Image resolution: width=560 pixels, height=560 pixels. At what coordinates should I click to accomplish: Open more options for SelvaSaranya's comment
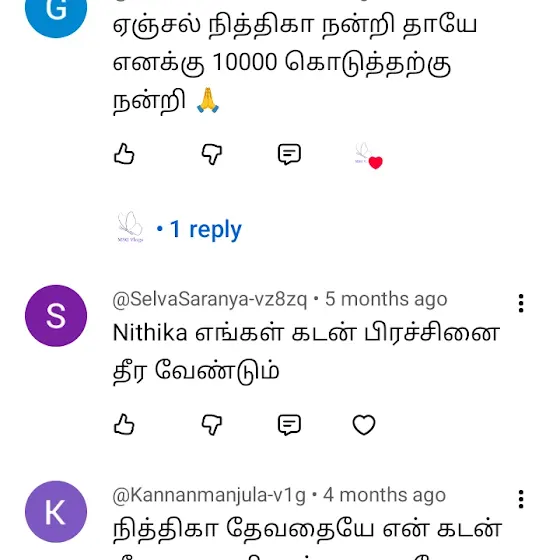point(521,303)
